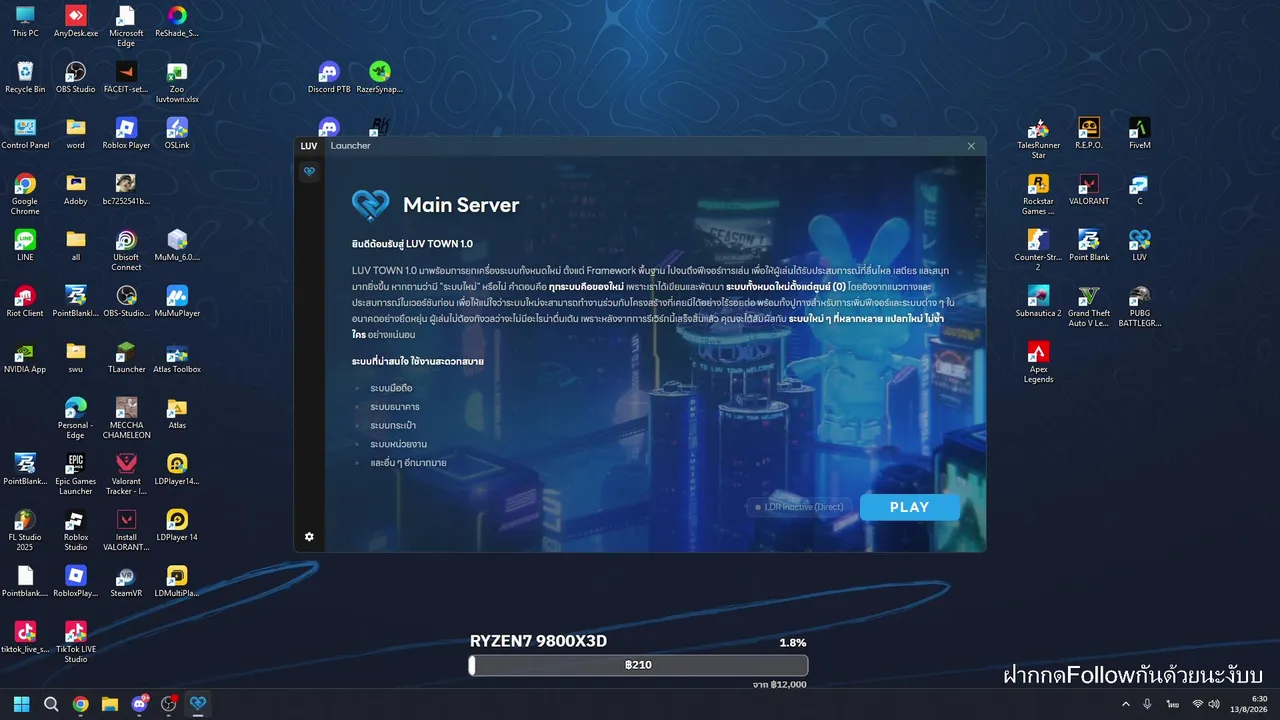Viewport: 1280px width, 720px height.
Task: Select the Zoo luvtown.xlsx file
Action: (x=177, y=82)
